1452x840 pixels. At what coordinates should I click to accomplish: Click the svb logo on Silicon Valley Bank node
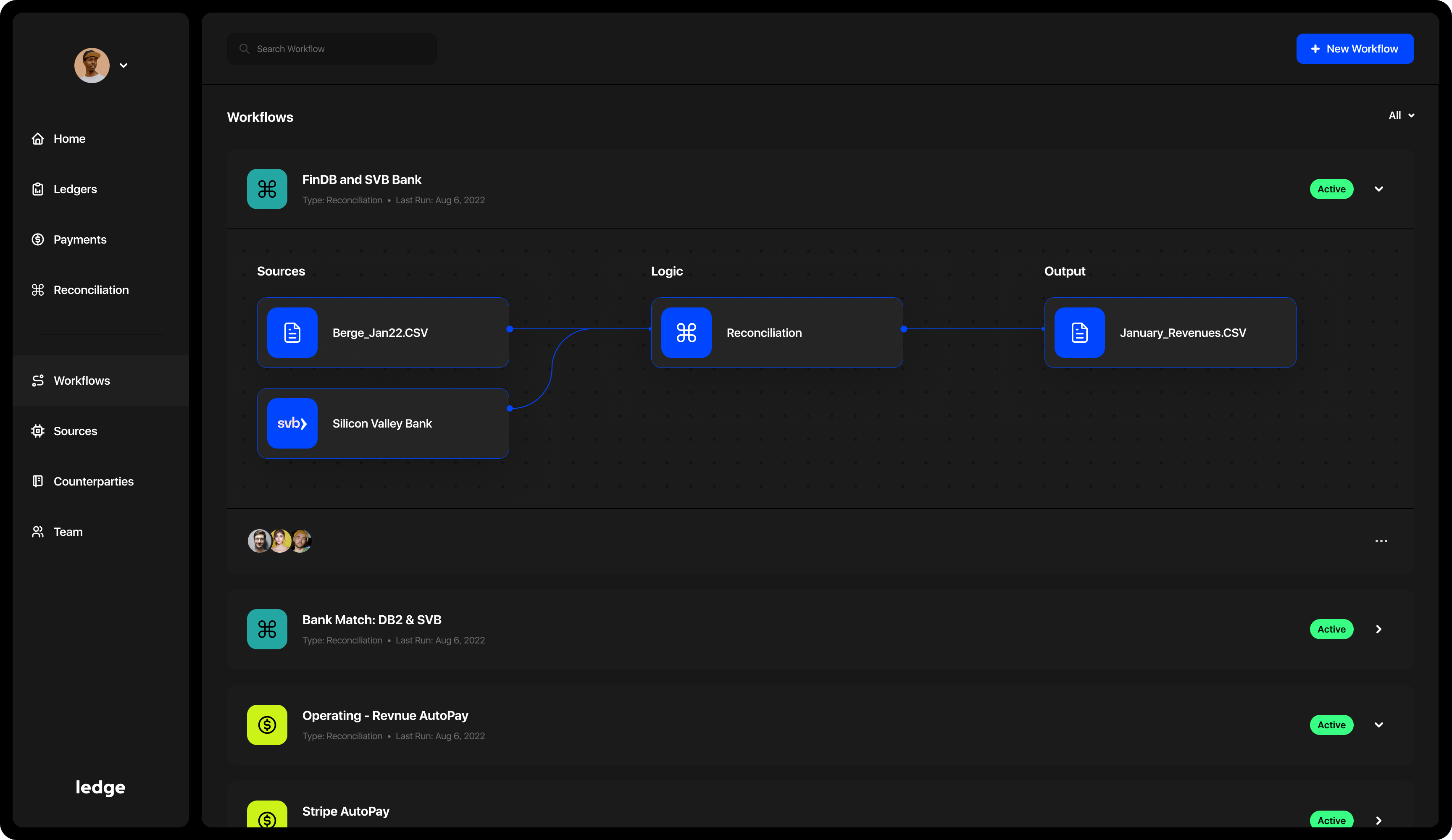[x=292, y=423]
